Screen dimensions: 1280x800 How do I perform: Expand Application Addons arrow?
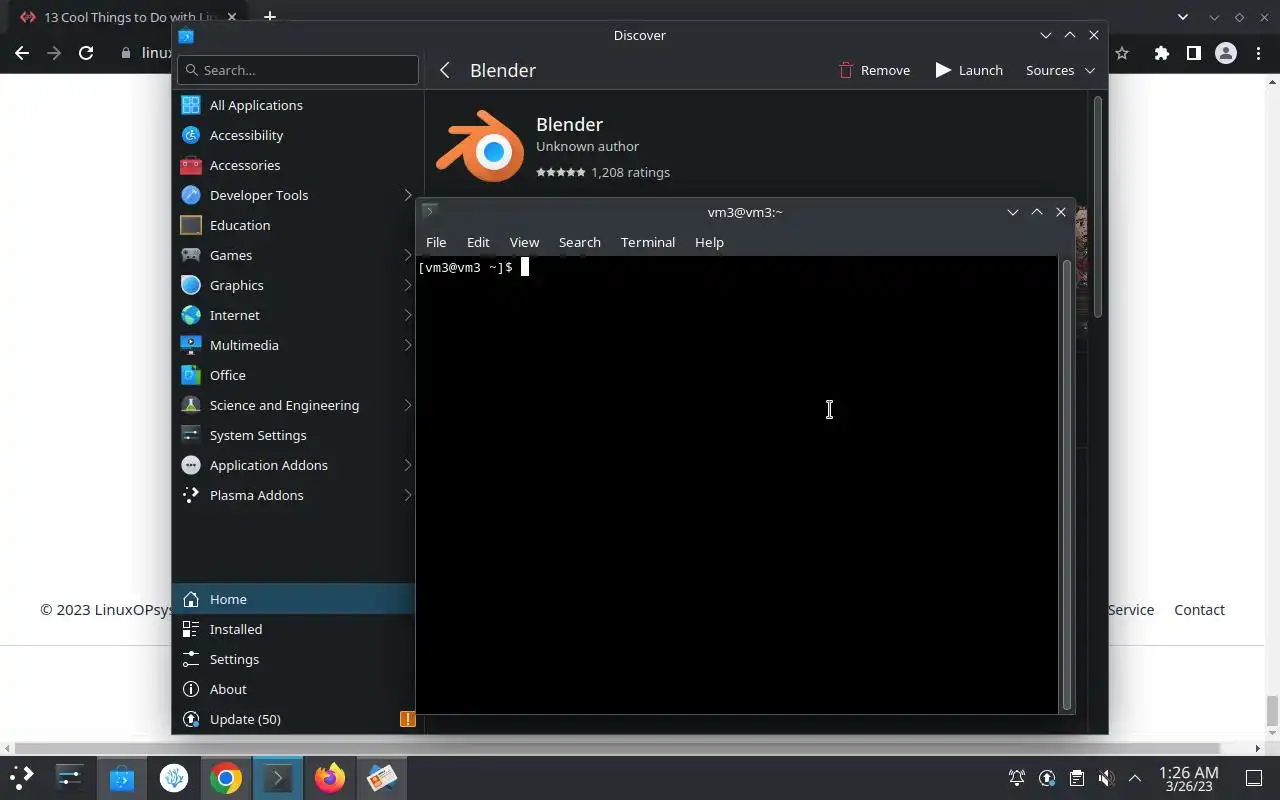click(x=407, y=465)
